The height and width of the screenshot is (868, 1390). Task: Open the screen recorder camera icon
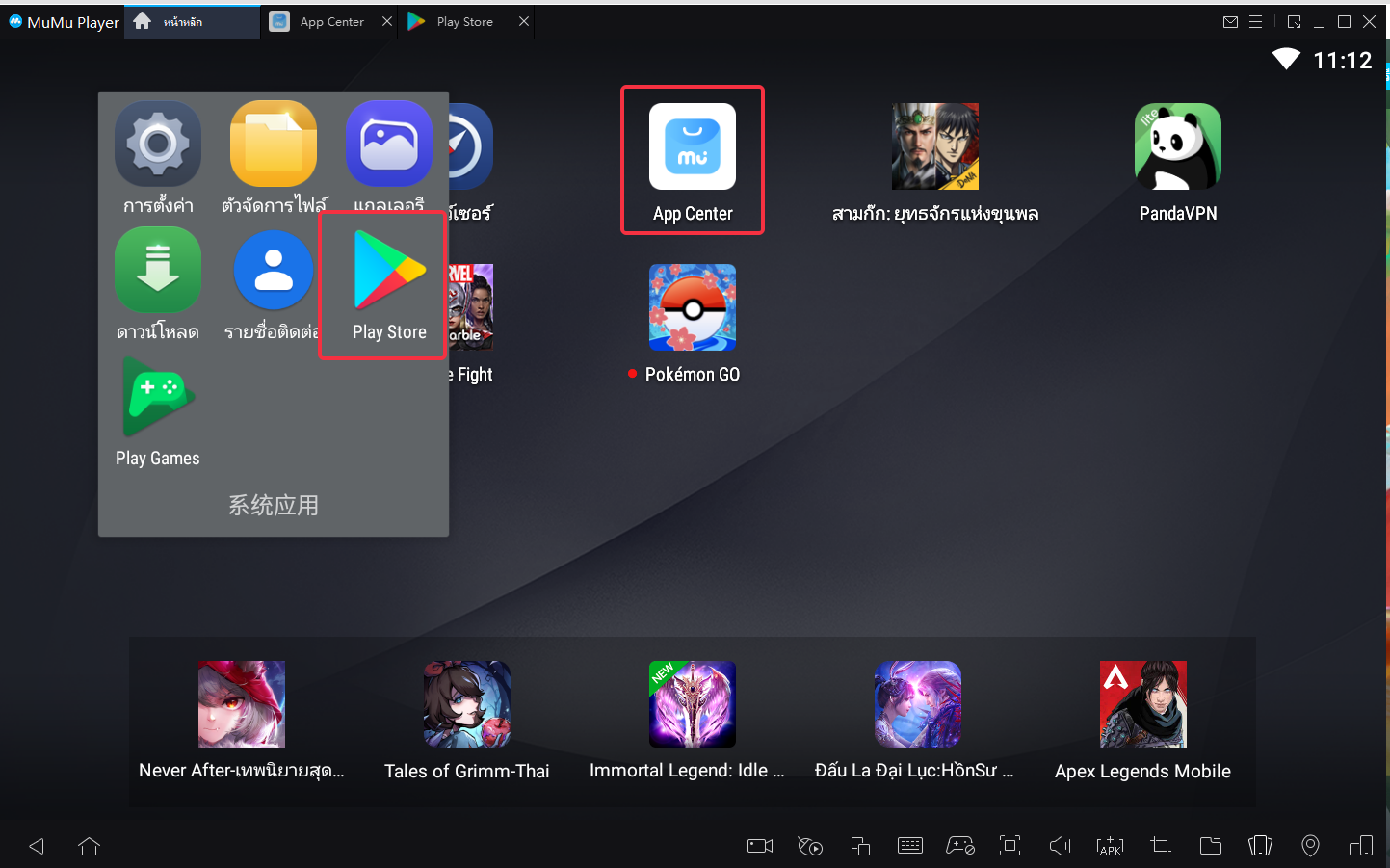click(760, 846)
